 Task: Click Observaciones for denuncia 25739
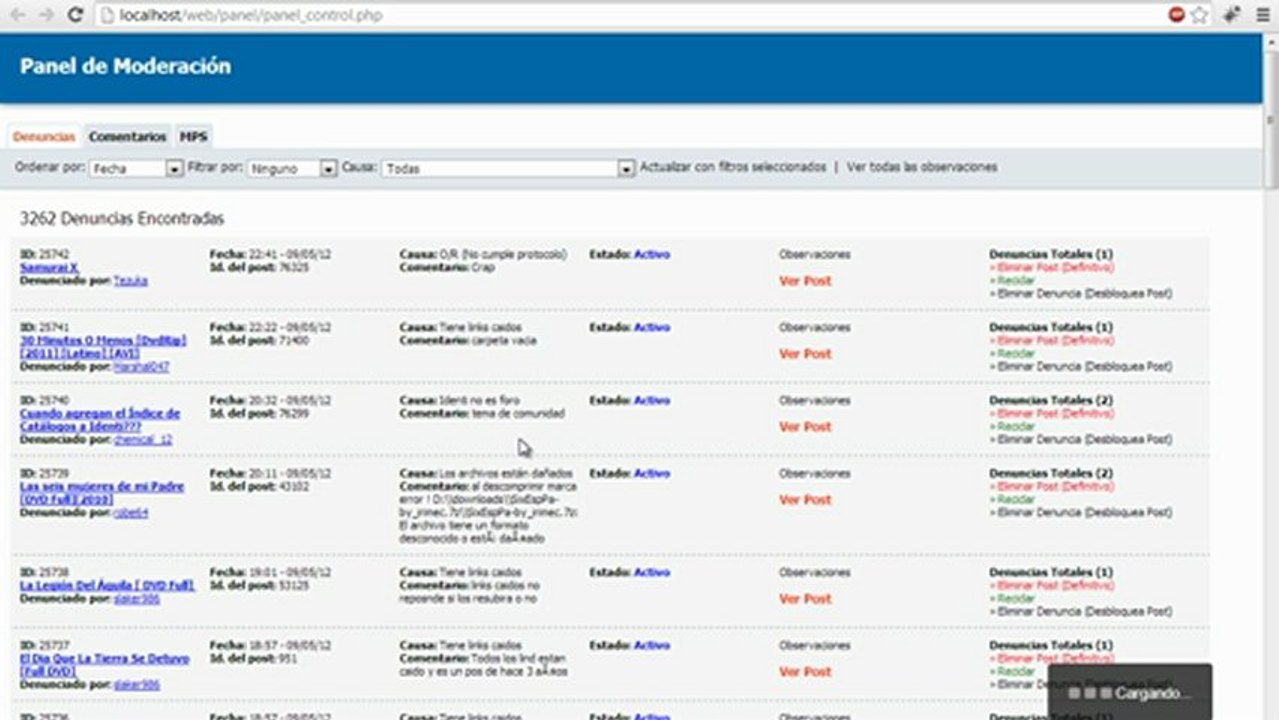pos(814,473)
